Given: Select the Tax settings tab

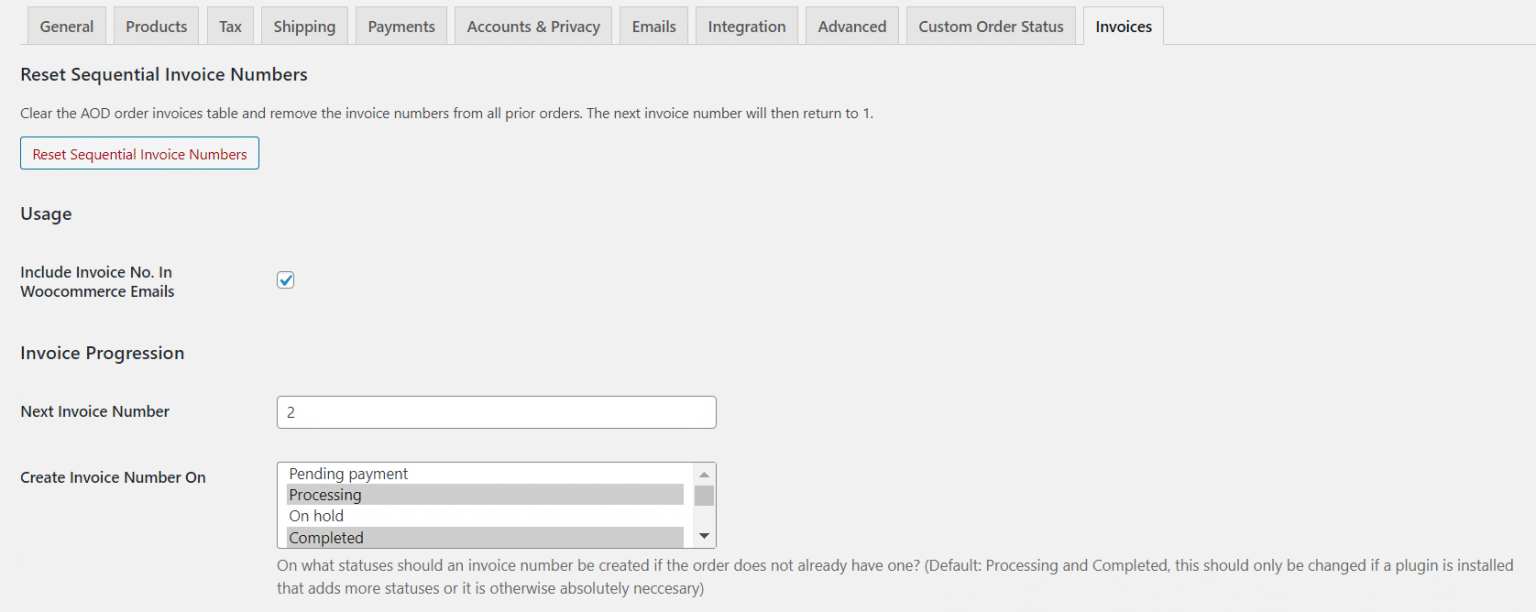Looking at the screenshot, I should 229,25.
